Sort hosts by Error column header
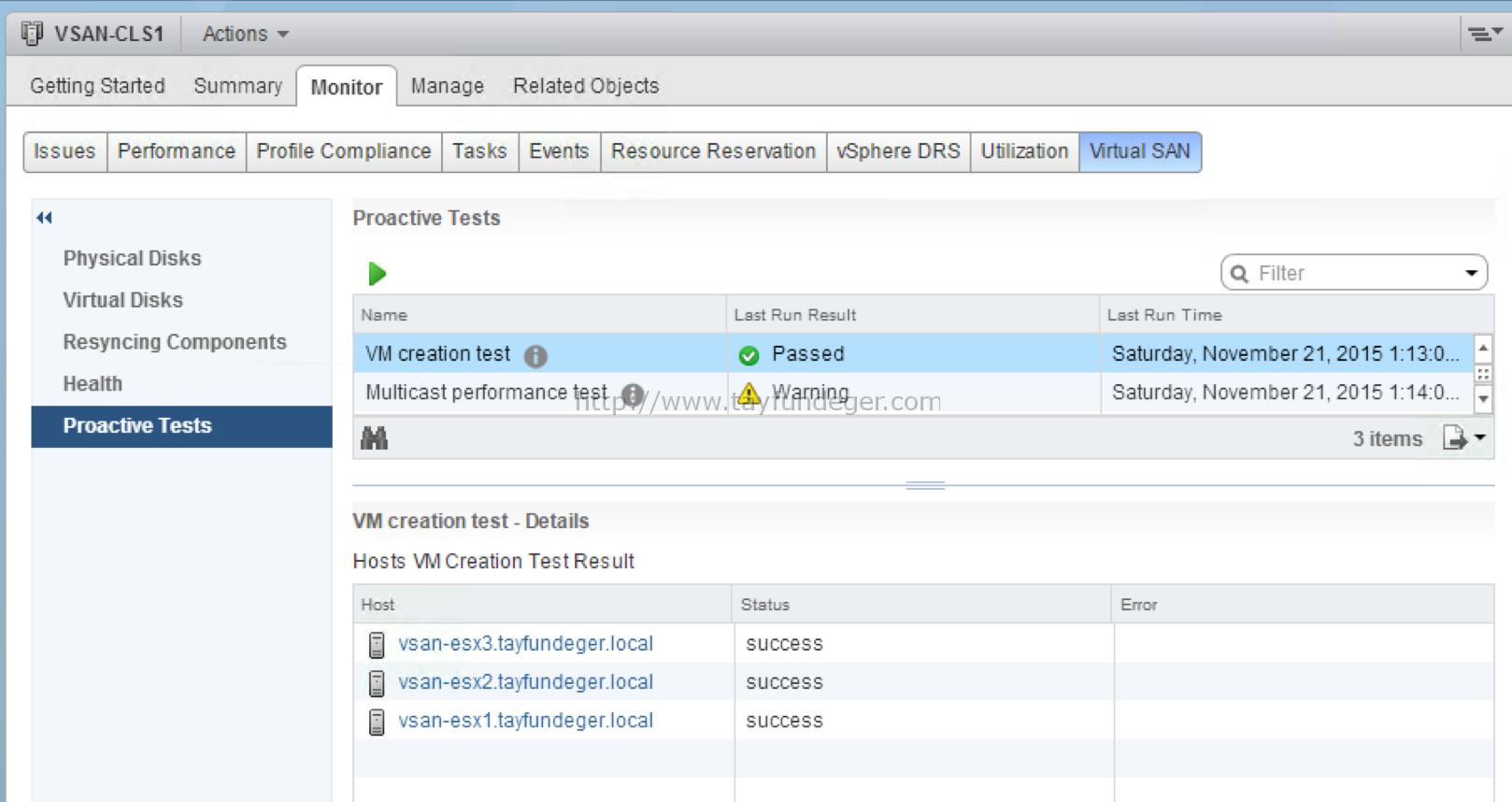Image resolution: width=1512 pixels, height=802 pixels. 1303,605
